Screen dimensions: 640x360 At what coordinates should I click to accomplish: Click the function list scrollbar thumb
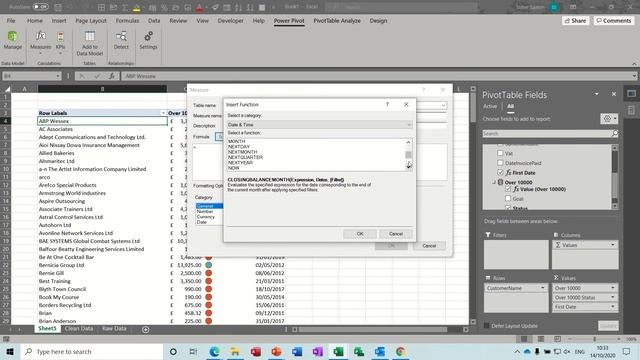(408, 155)
